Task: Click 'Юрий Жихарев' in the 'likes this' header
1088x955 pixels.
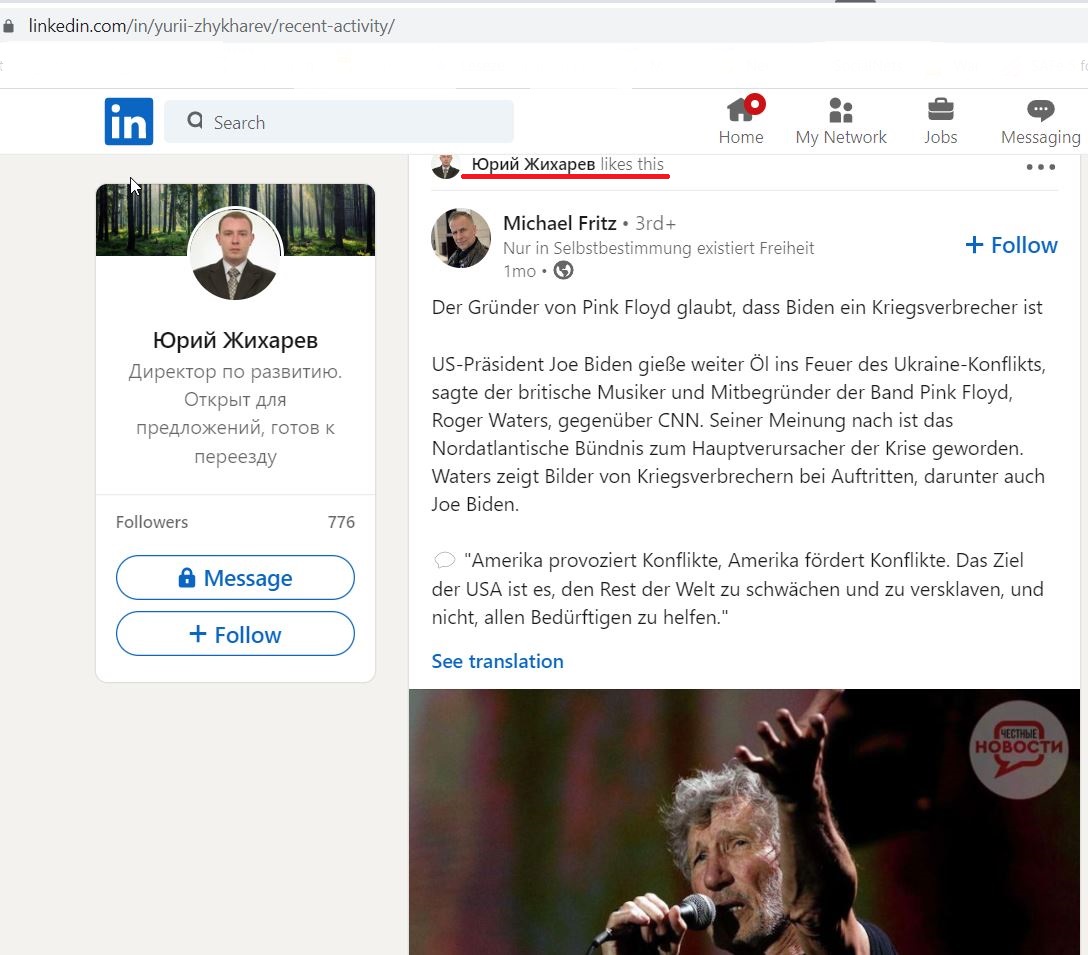Action: (x=533, y=164)
